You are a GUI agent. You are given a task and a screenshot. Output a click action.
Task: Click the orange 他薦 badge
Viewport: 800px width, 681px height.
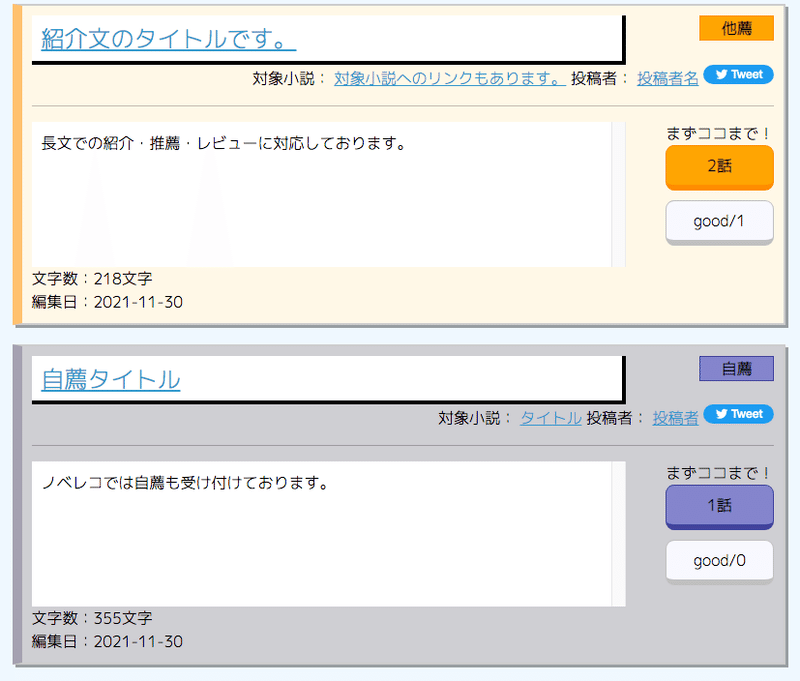(x=736, y=28)
